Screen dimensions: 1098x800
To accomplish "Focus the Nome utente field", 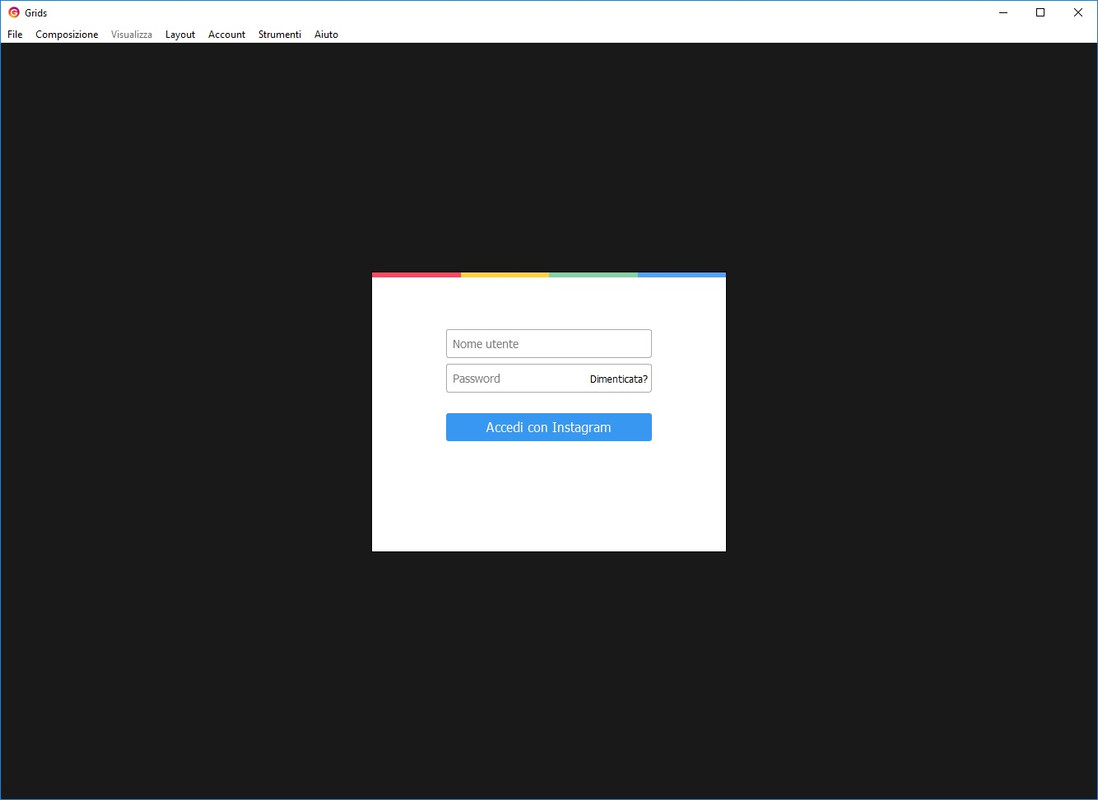I will click(548, 344).
